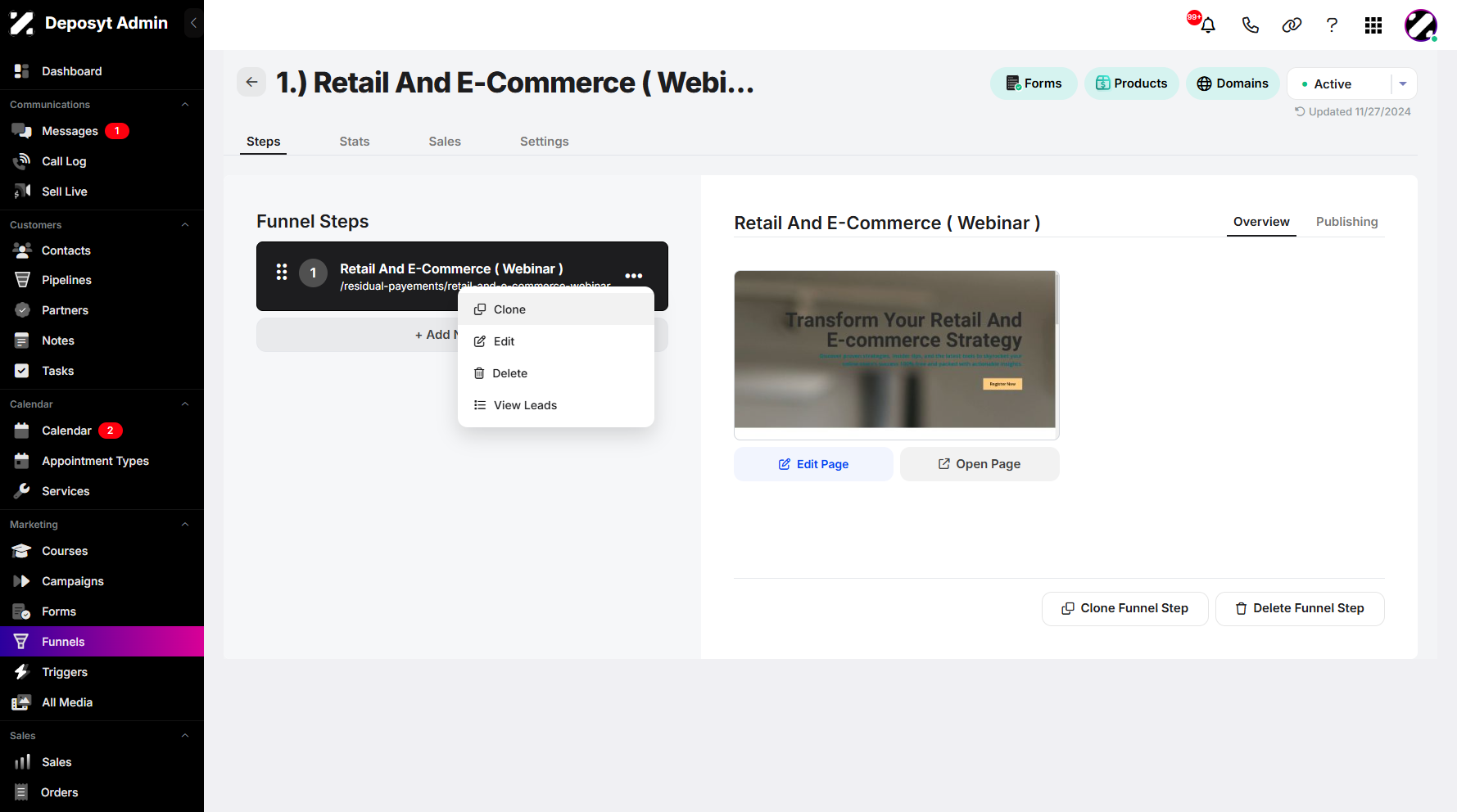Open the help question mark icon
This screenshot has width=1457, height=812.
point(1333,25)
